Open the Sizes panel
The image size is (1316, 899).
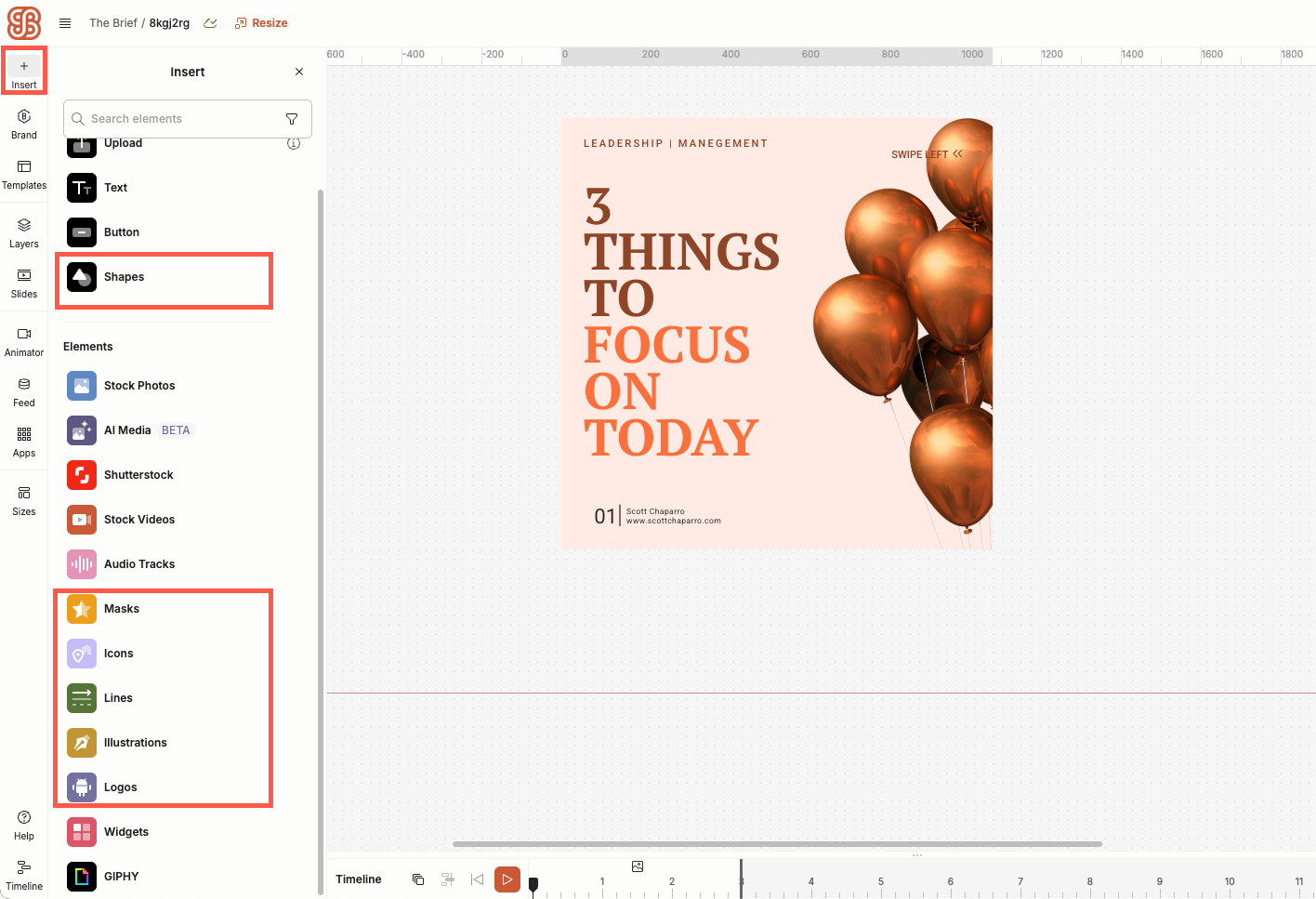coord(24,500)
